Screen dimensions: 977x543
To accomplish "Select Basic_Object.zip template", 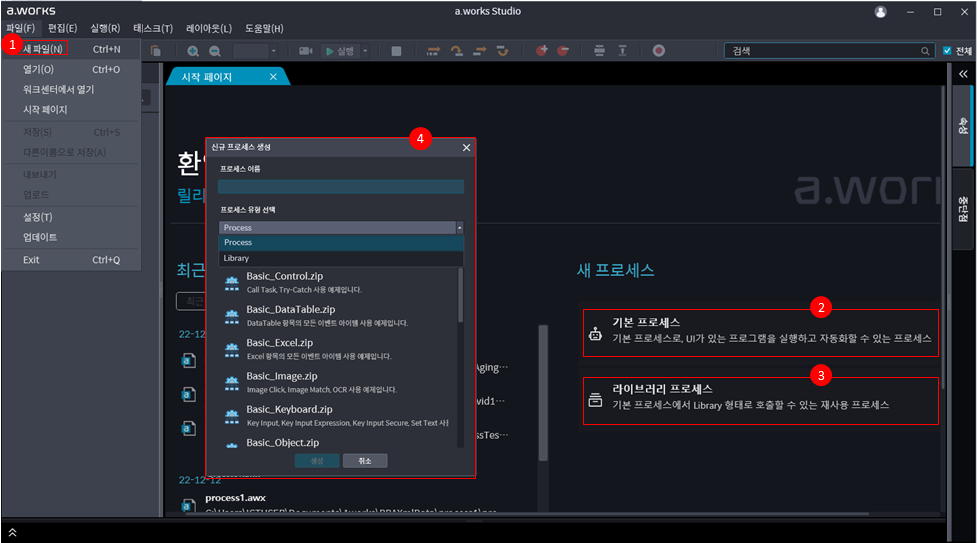I will tap(338, 442).
